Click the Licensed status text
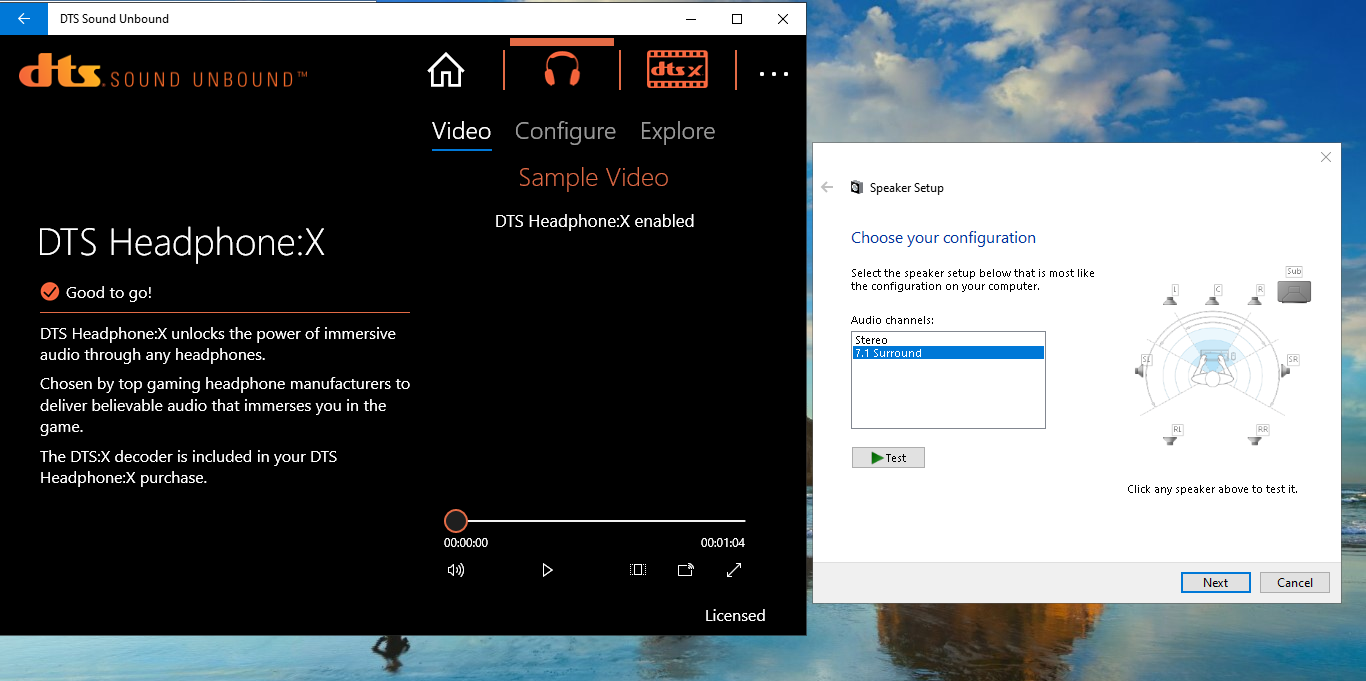 pos(735,615)
